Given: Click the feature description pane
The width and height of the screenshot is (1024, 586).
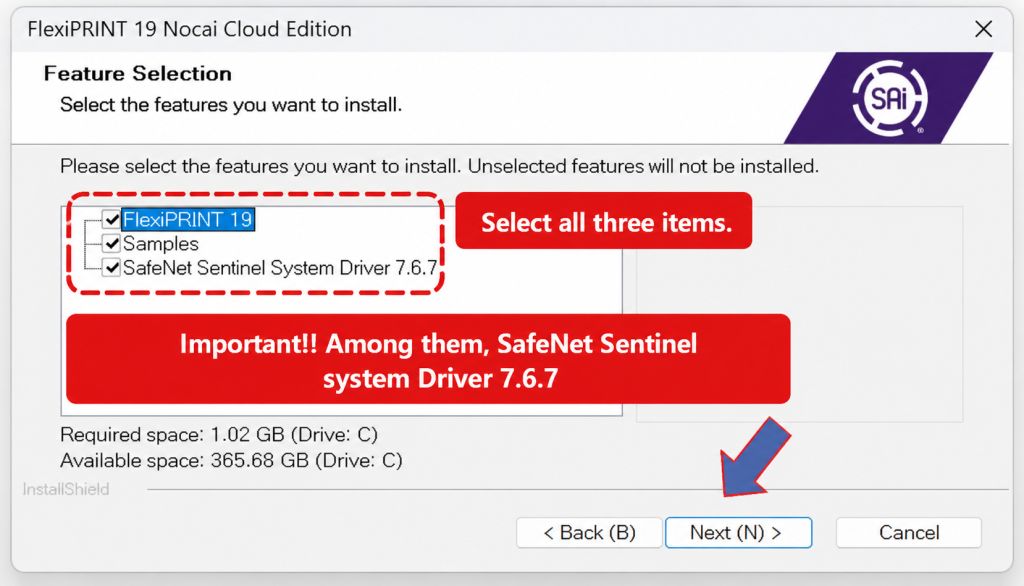Looking at the screenshot, I should 799,314.
